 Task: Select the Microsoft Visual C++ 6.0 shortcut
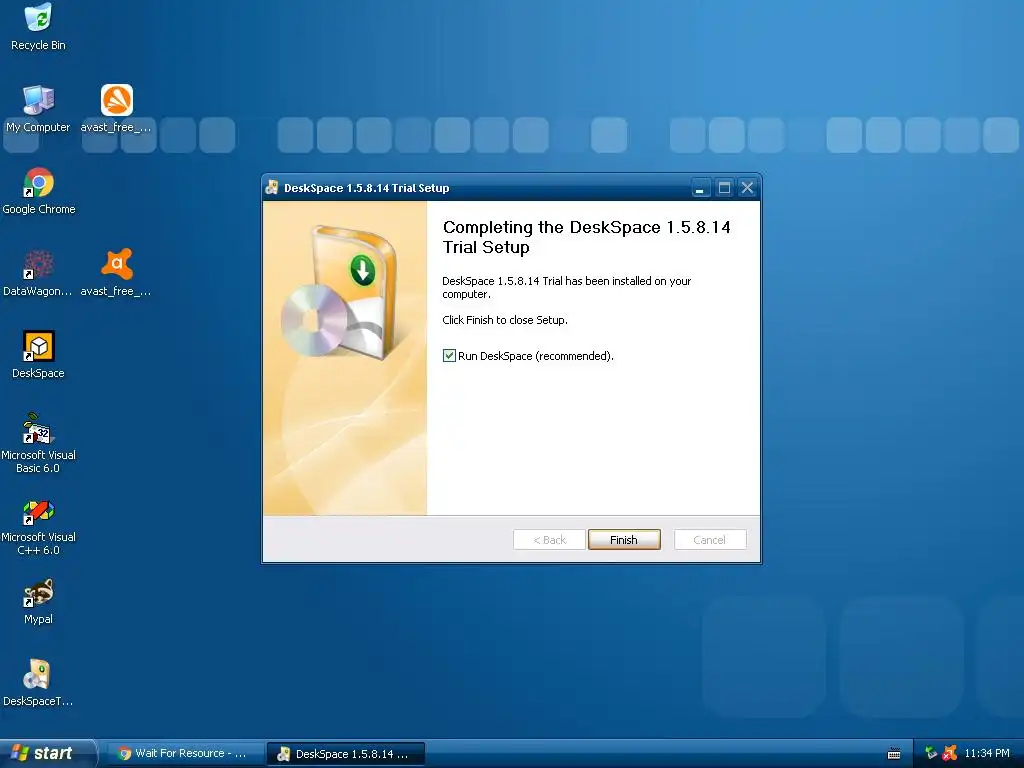(x=39, y=525)
